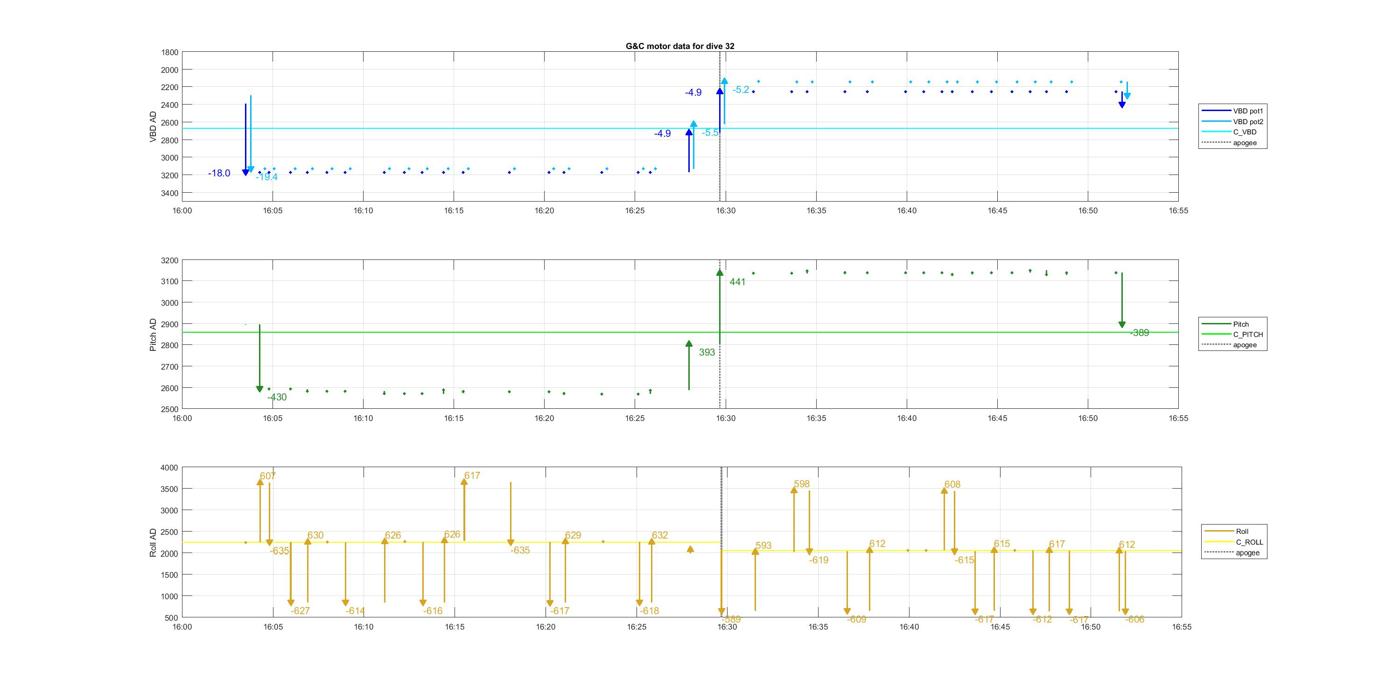Click the '500' tick on Roll axis

tap(171, 617)
